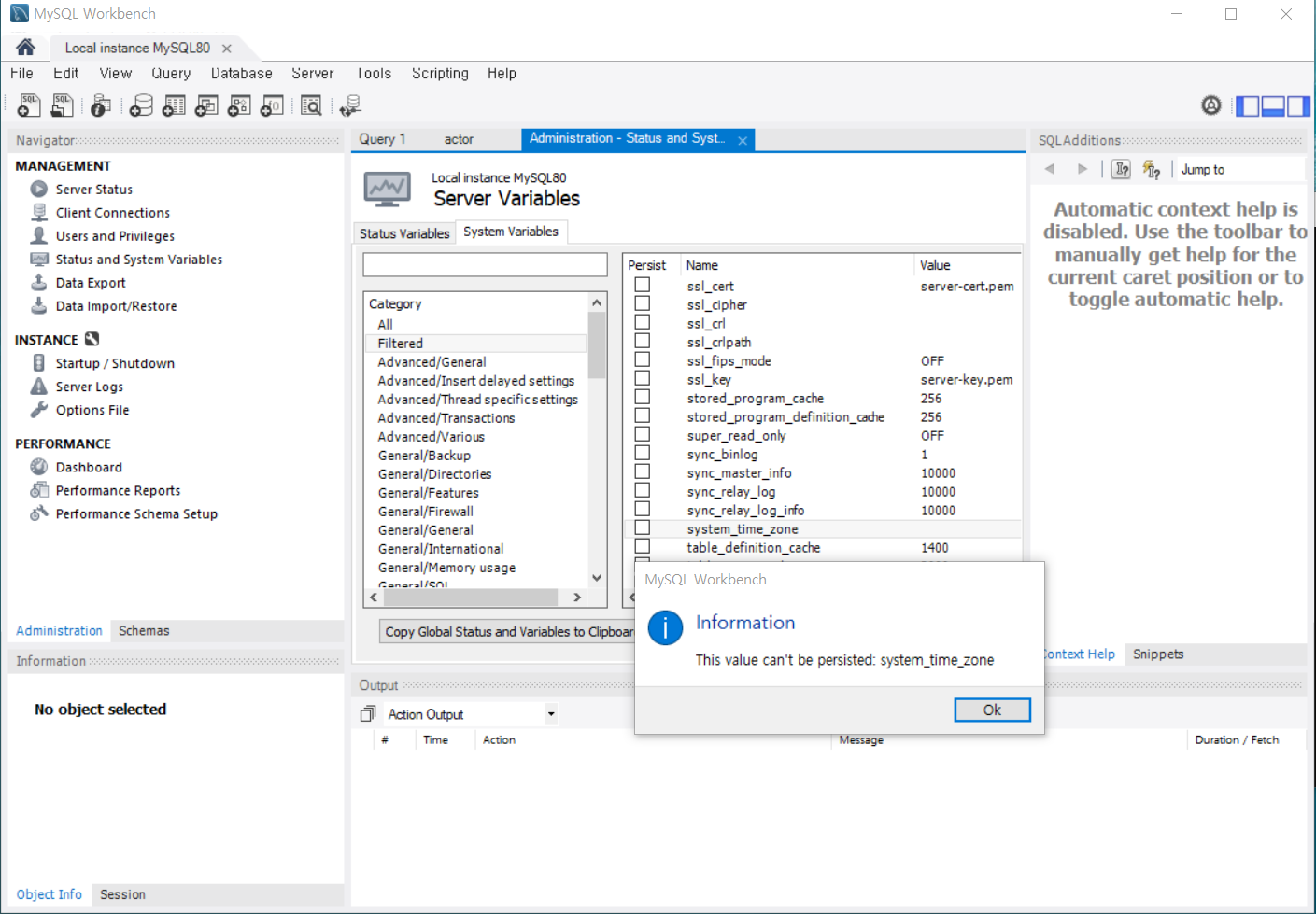
Task: Tick Persist checkbox for stored_program_cache
Action: tap(643, 397)
